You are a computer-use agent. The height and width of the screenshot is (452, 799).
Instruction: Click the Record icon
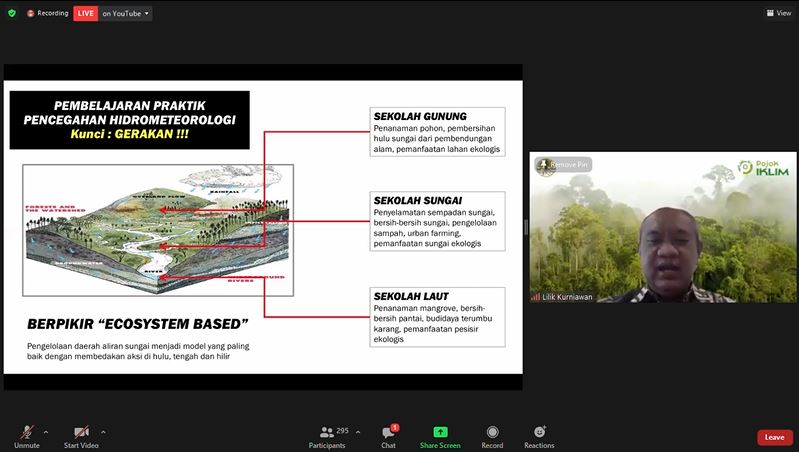click(492, 436)
